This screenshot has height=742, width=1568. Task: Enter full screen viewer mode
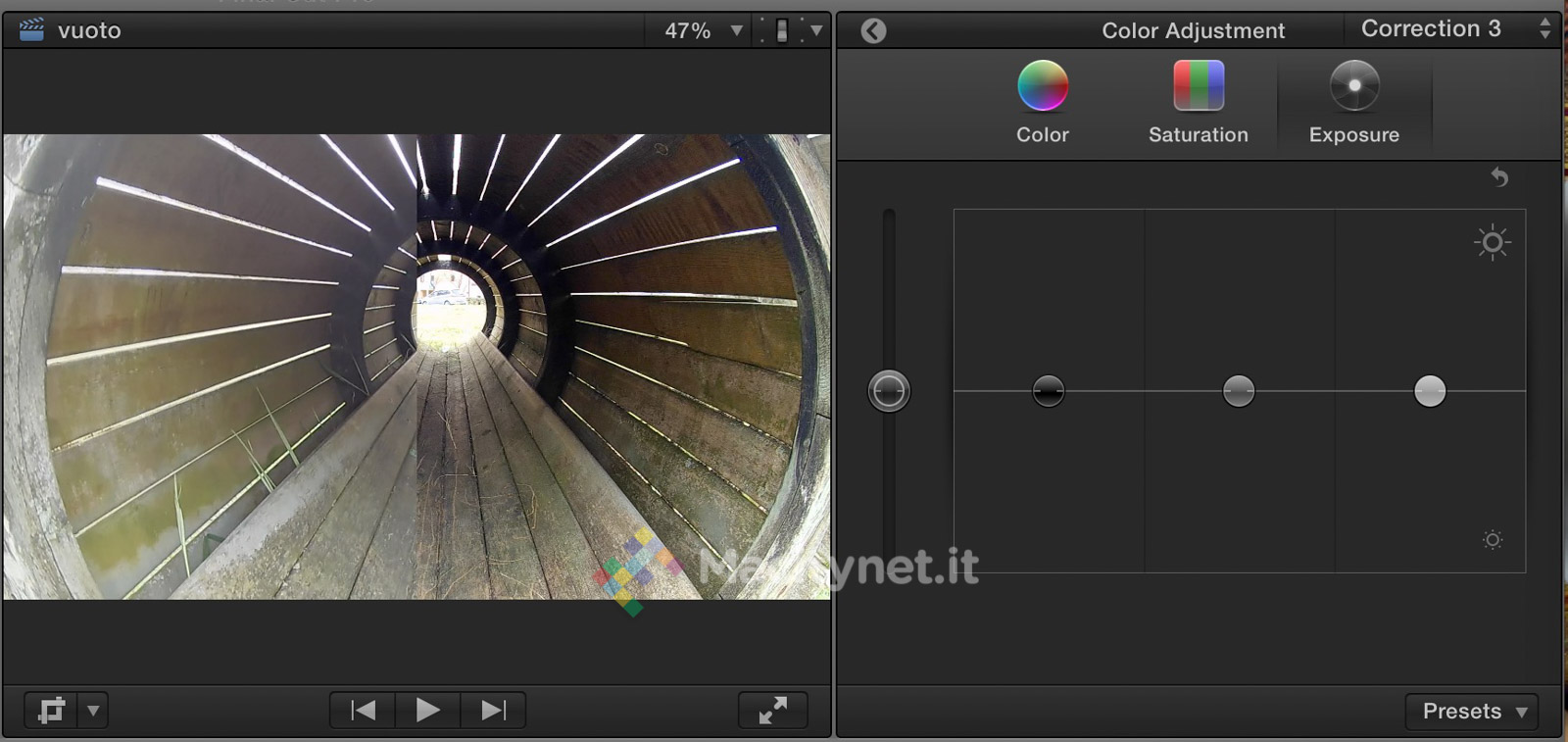[772, 710]
